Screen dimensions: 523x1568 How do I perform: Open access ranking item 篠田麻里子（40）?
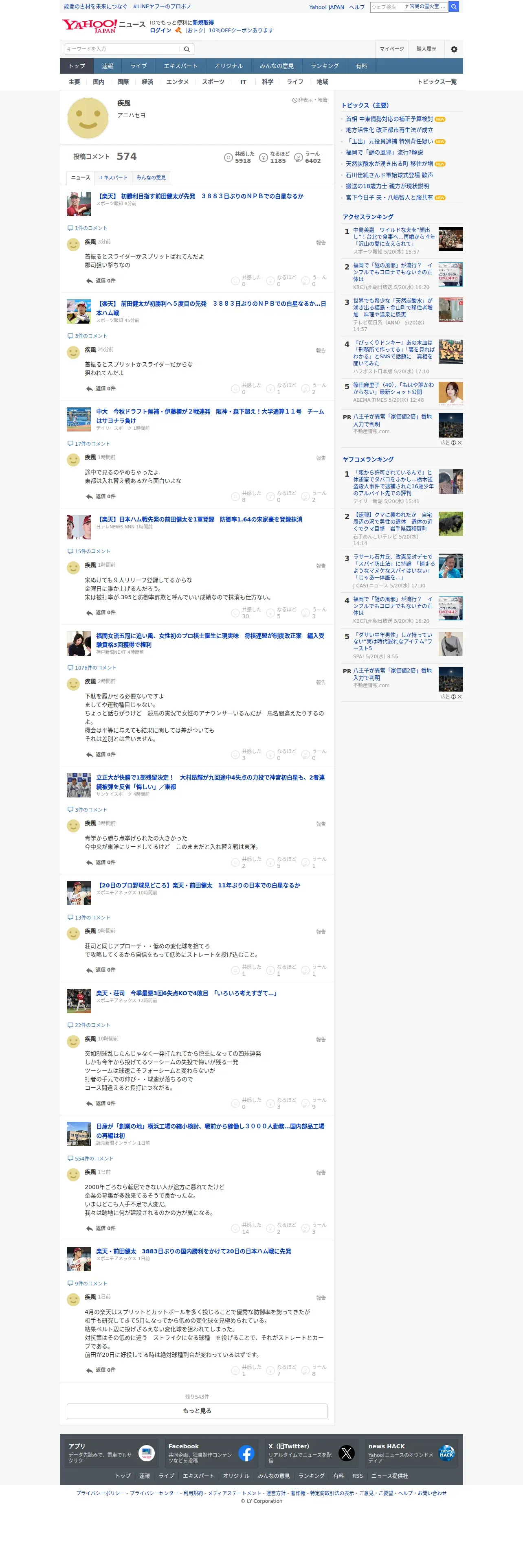tap(393, 388)
